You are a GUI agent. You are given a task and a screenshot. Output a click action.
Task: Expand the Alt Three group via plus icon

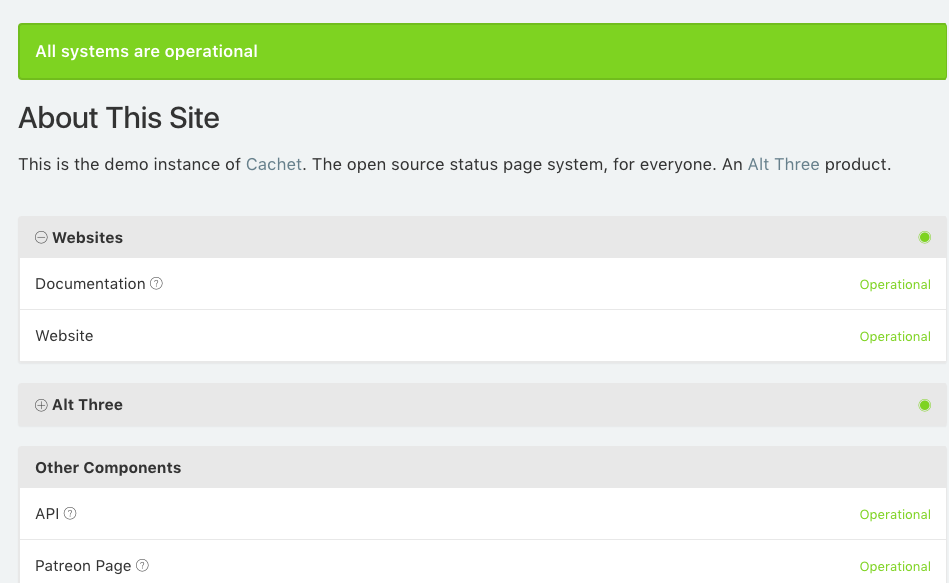[41, 405]
